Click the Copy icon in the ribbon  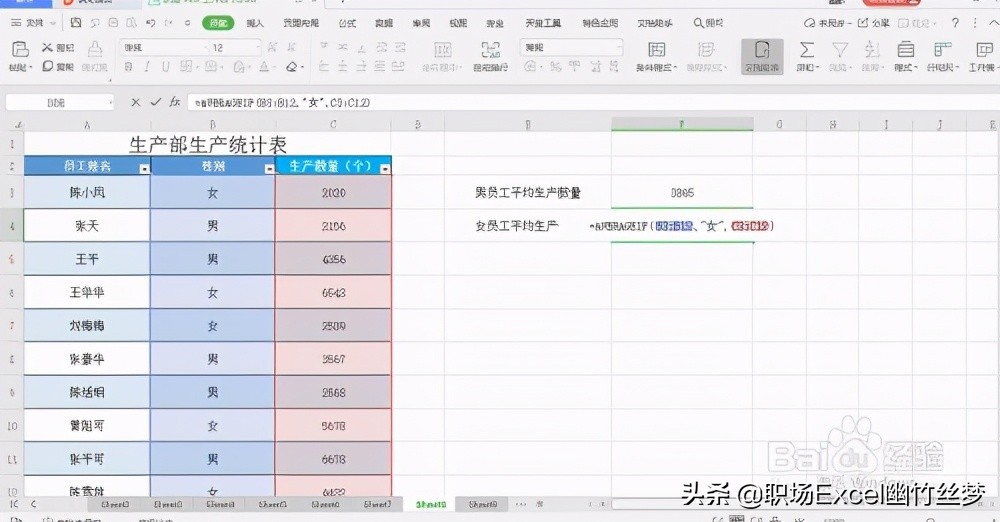(47, 66)
